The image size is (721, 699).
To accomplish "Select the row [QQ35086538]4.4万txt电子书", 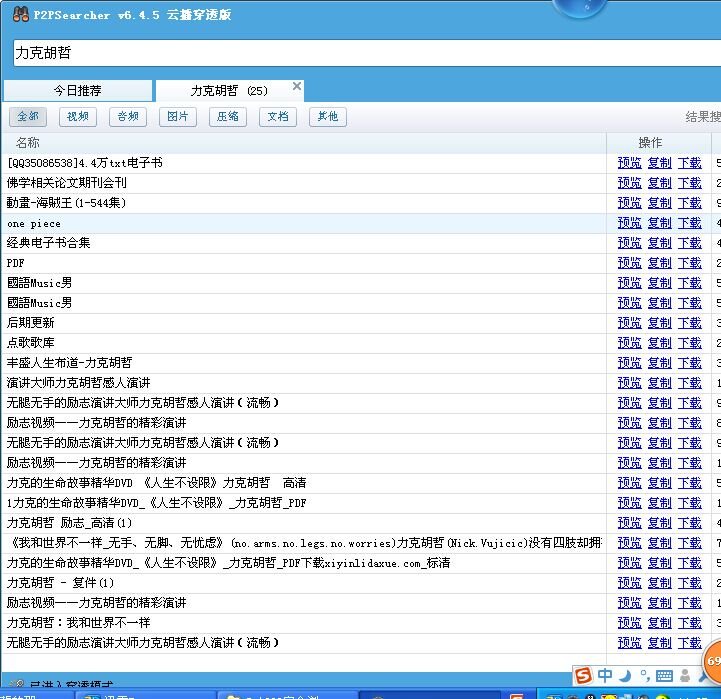I will pos(303,163).
